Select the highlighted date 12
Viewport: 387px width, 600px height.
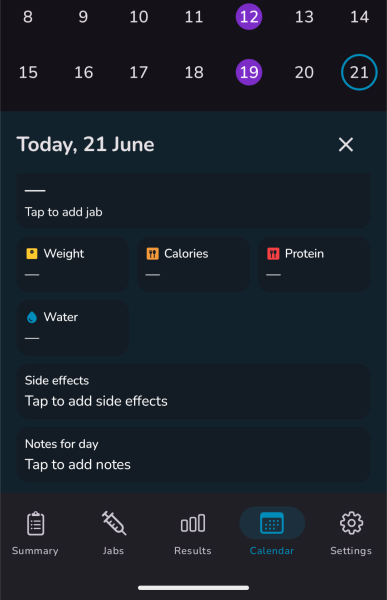point(249,16)
